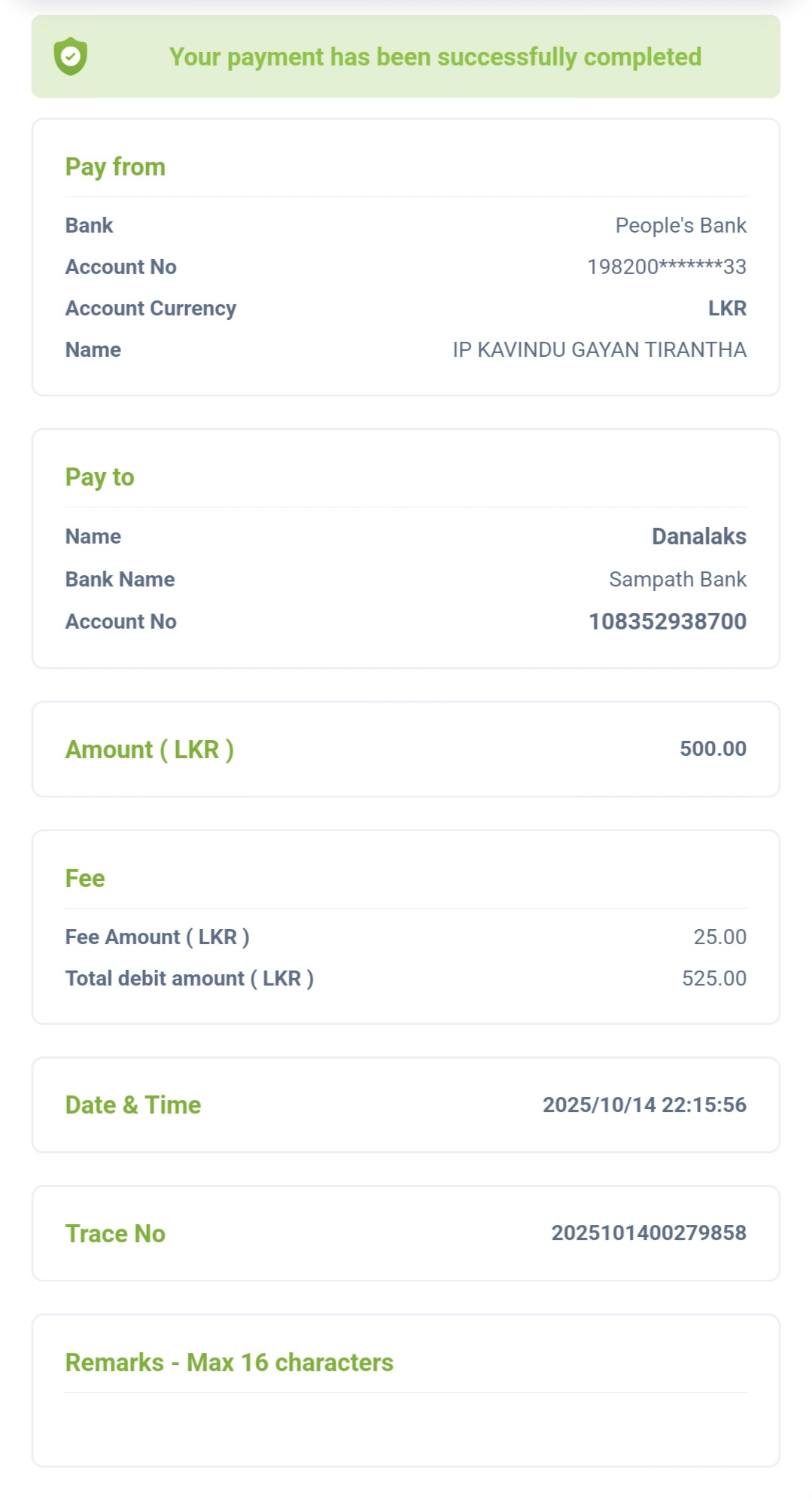The height and width of the screenshot is (1499, 812).
Task: Tap the People's Bank value
Action: [x=680, y=226]
